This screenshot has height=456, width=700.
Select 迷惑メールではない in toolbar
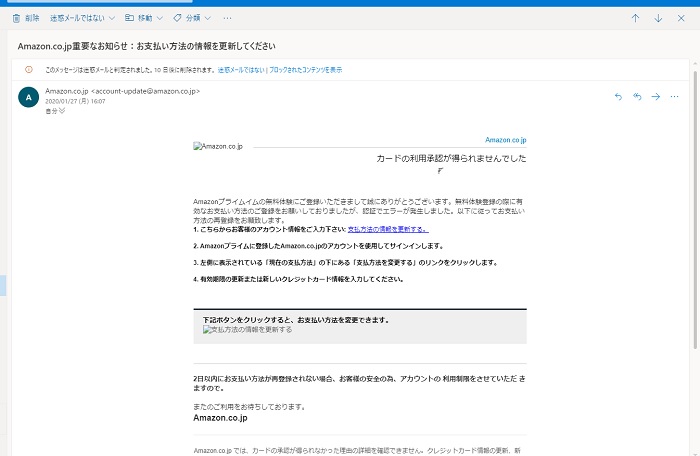click(77, 18)
